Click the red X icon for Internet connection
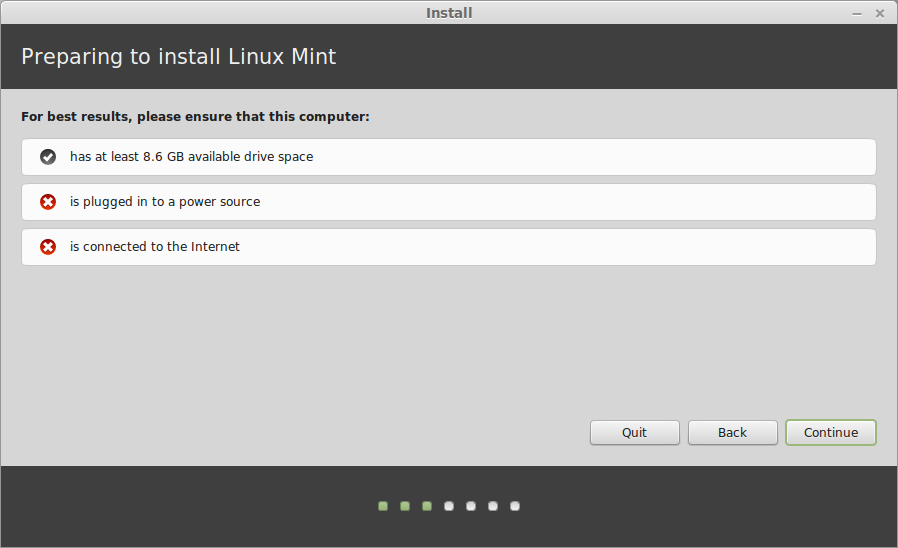The image size is (898, 548). [x=48, y=247]
